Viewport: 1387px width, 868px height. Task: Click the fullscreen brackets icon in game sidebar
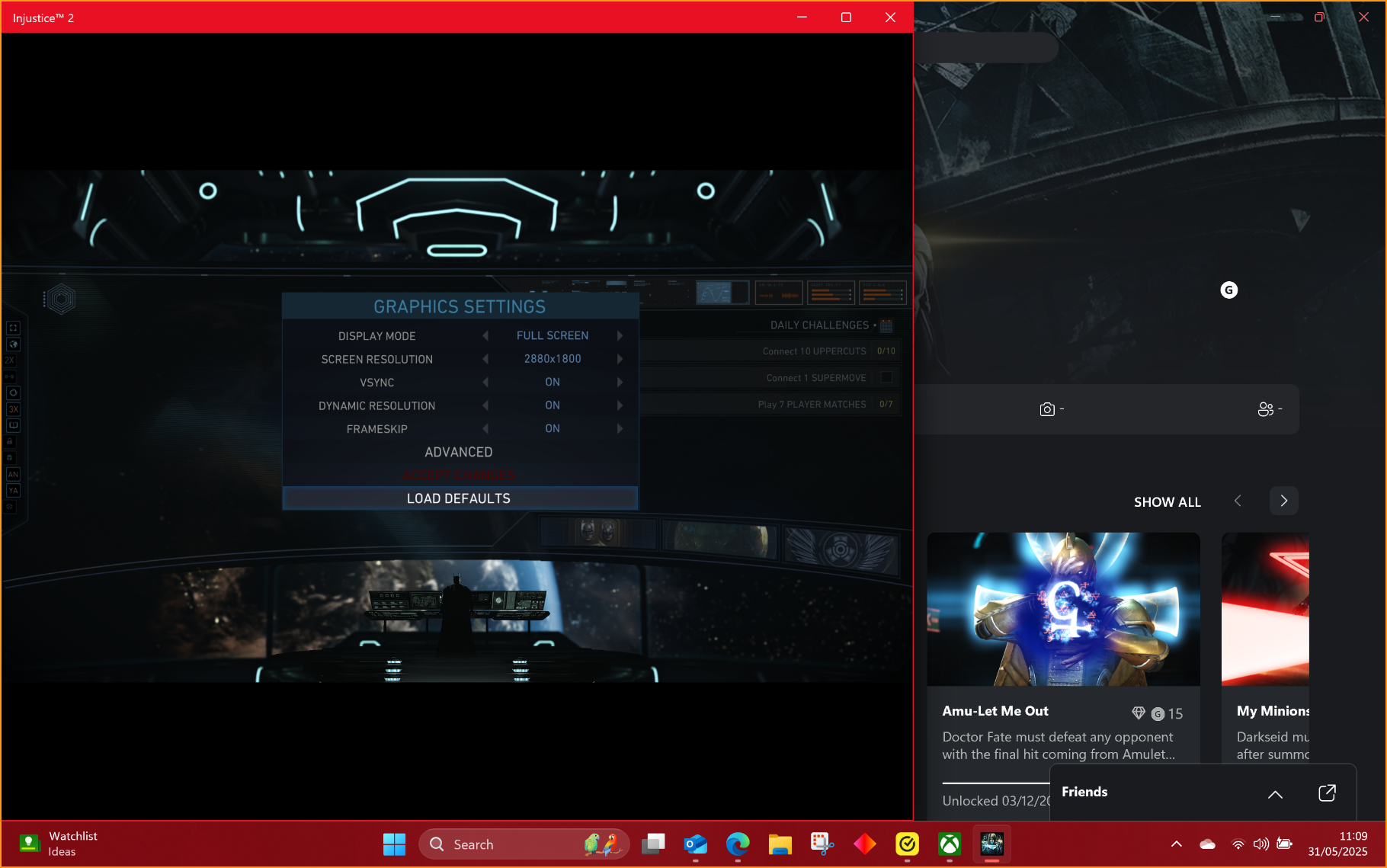pos(13,328)
